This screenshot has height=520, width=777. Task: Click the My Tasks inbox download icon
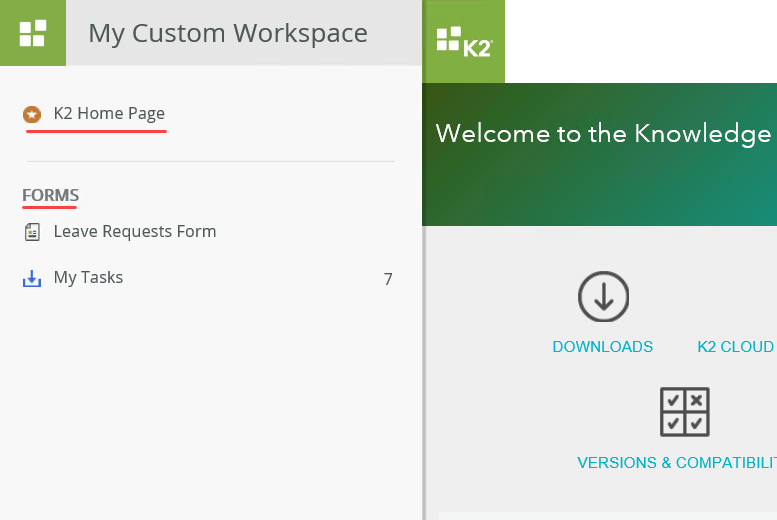pyautogui.click(x=32, y=278)
